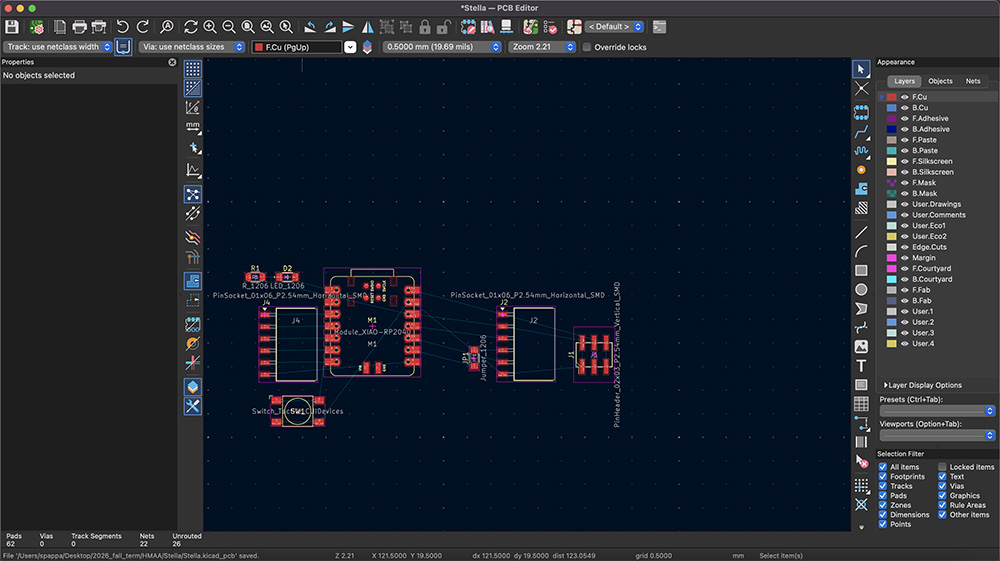Hide the Edge.Cuts layer
Viewport: 1000px width, 561px height.
pos(904,247)
